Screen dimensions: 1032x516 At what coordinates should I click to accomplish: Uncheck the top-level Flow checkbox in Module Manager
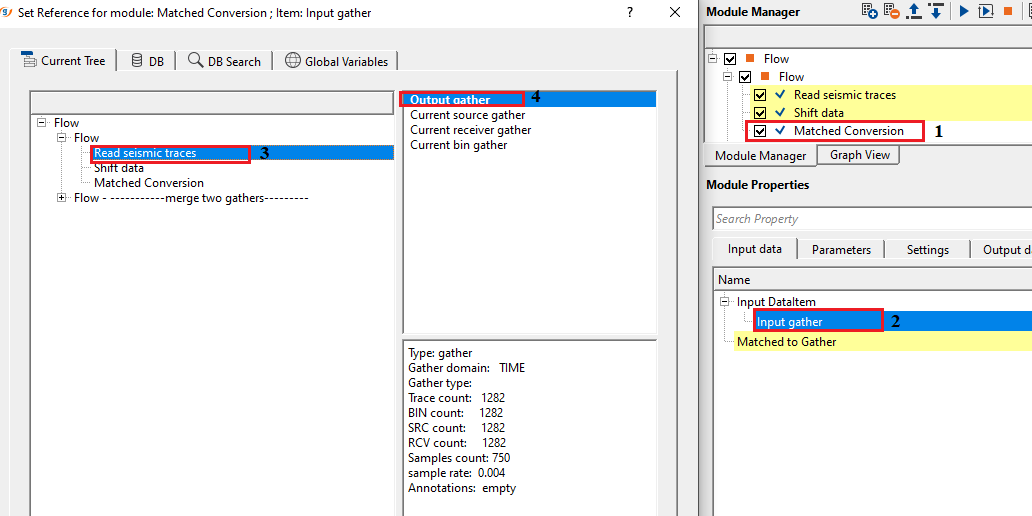(730, 59)
